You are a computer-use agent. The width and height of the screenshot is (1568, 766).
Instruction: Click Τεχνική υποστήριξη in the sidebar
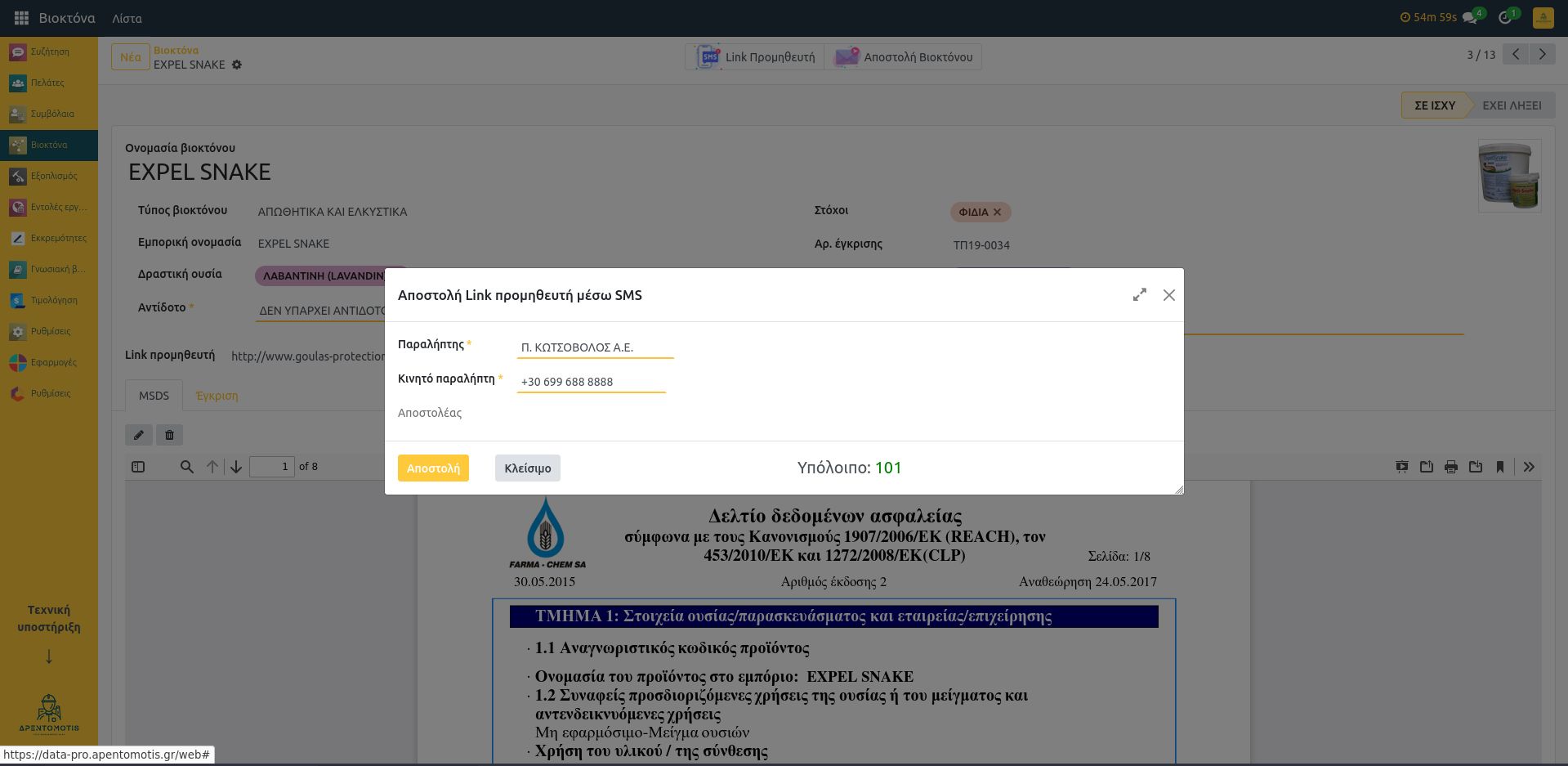(49, 619)
